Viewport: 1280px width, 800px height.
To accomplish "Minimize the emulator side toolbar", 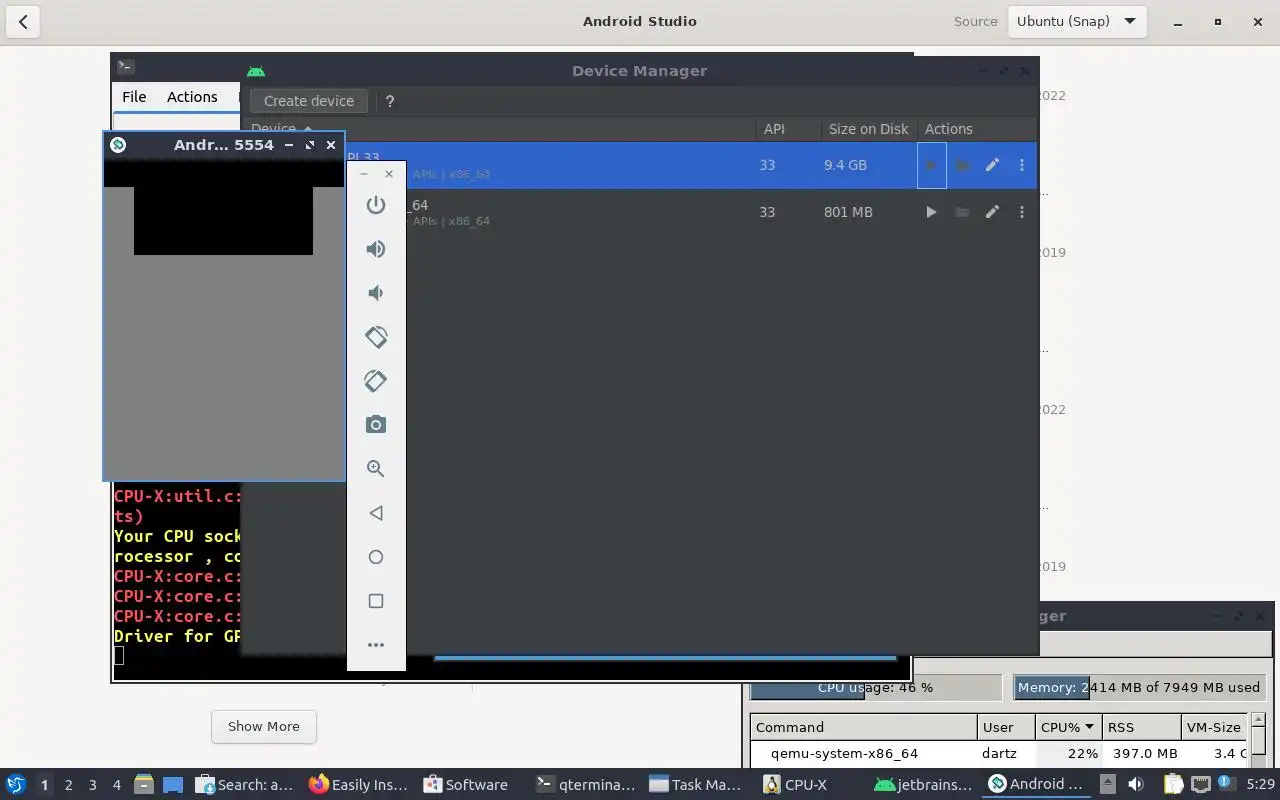I will (x=364, y=174).
